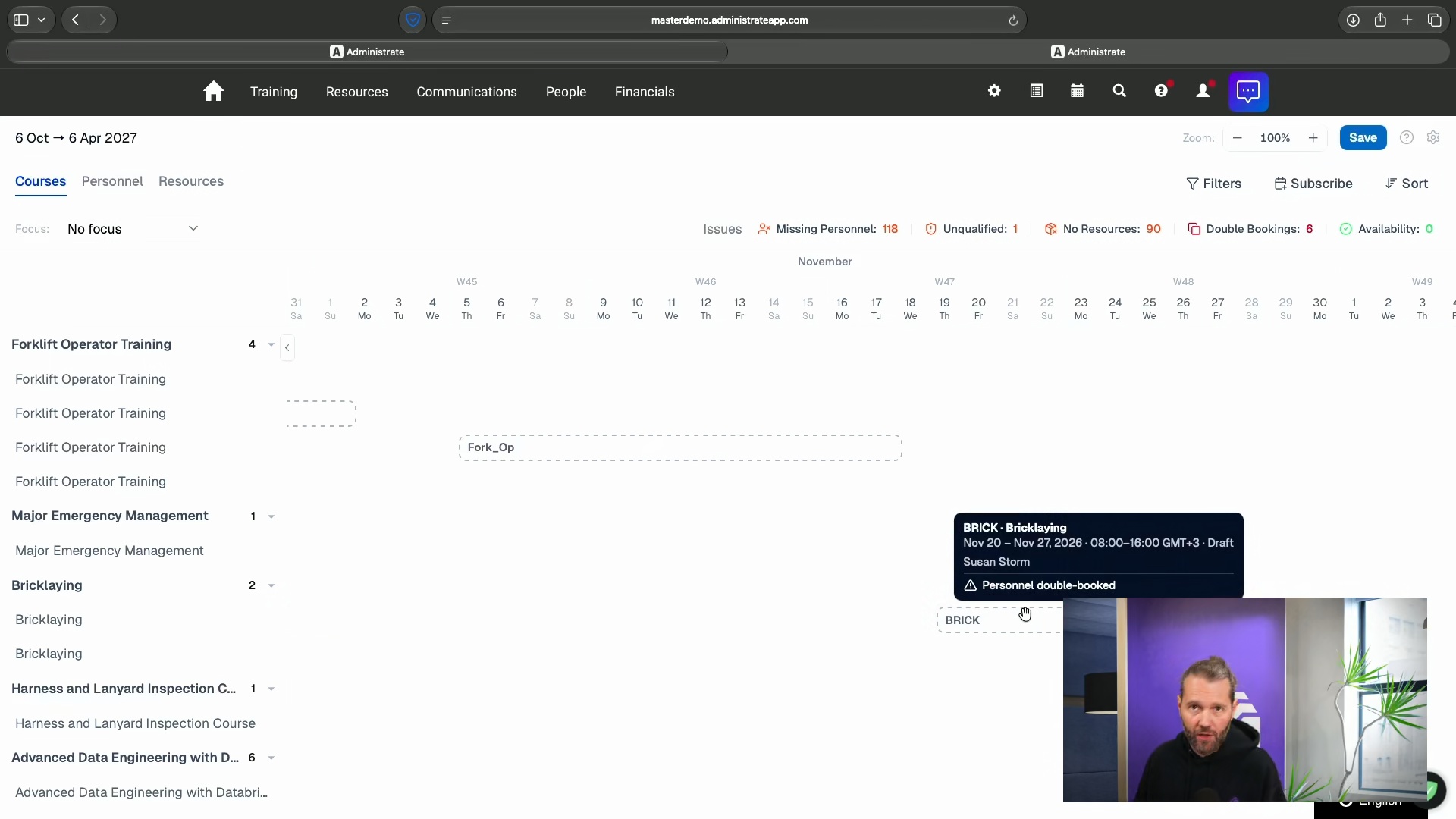Open the list/report icon in navigation bar
Viewport: 1456px width, 819px height.
coord(1036,91)
